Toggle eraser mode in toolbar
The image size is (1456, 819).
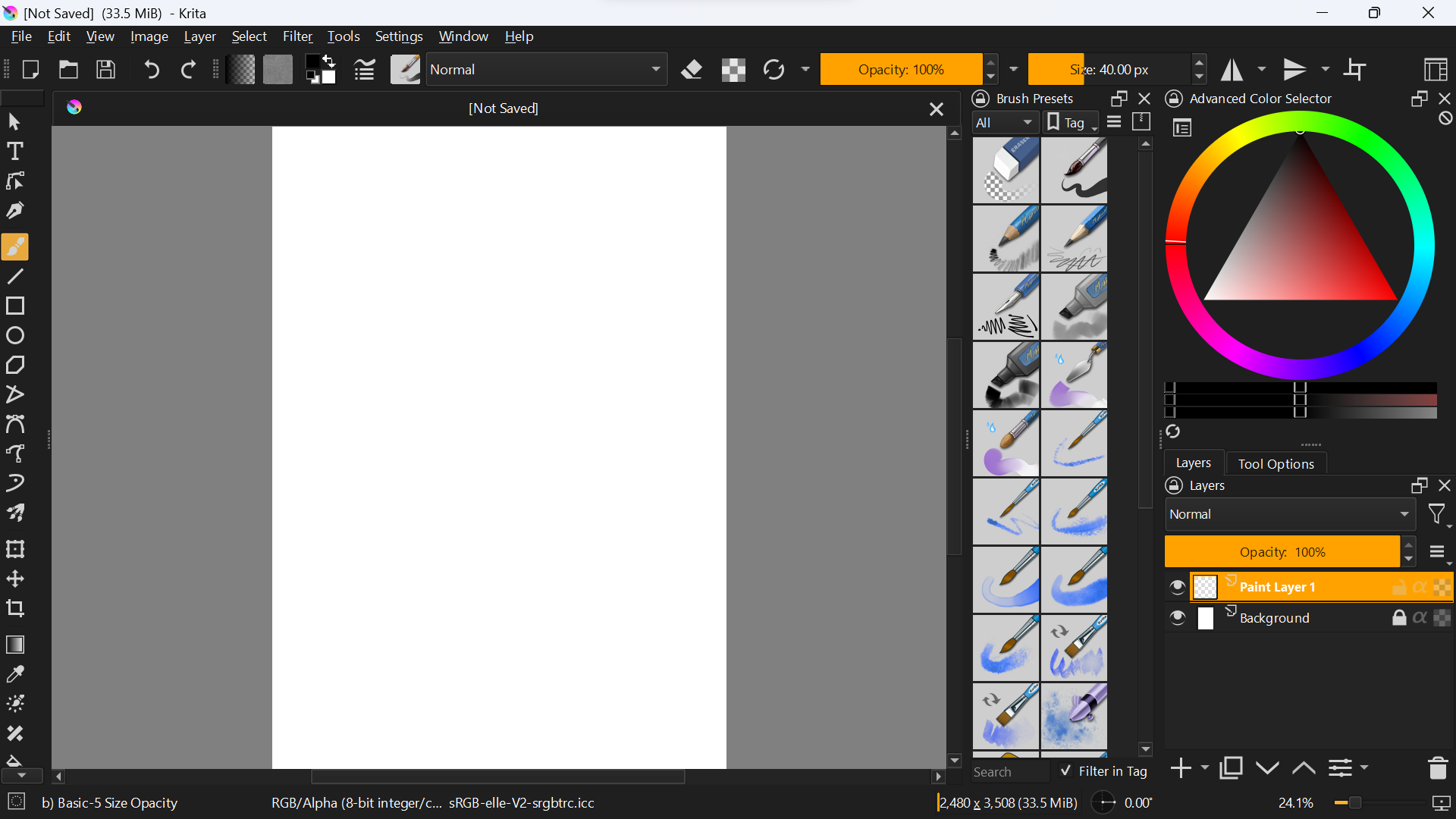692,70
